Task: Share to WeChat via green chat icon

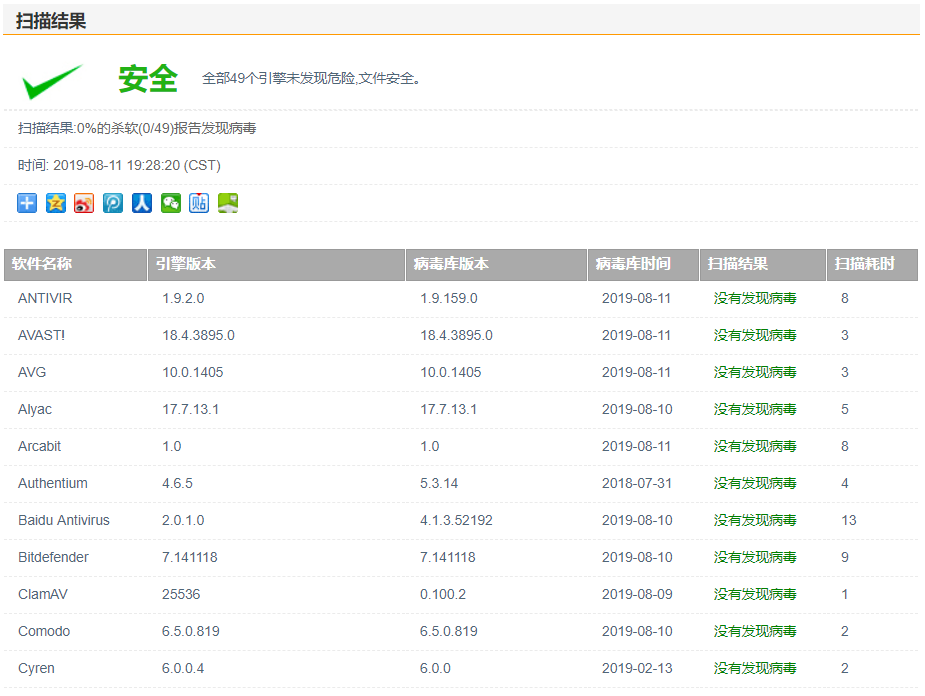Action: click(x=170, y=203)
